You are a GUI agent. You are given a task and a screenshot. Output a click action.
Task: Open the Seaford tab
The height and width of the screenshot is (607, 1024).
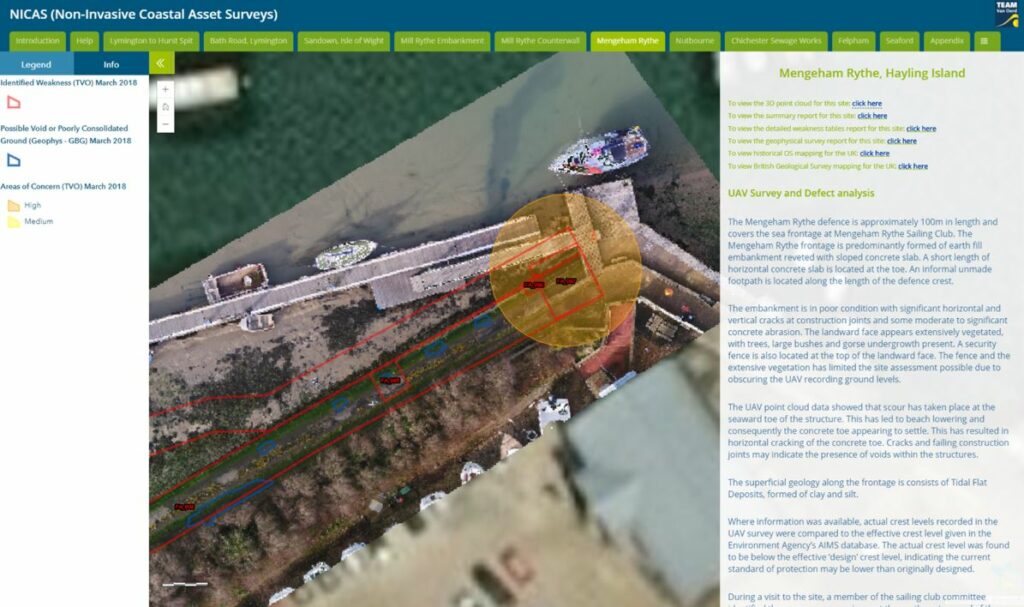(x=899, y=41)
